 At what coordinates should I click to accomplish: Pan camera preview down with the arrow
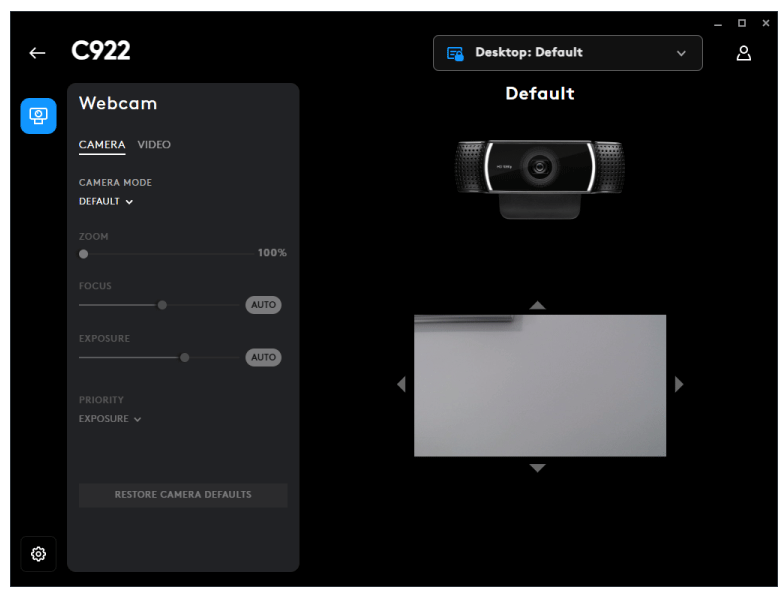point(537,468)
